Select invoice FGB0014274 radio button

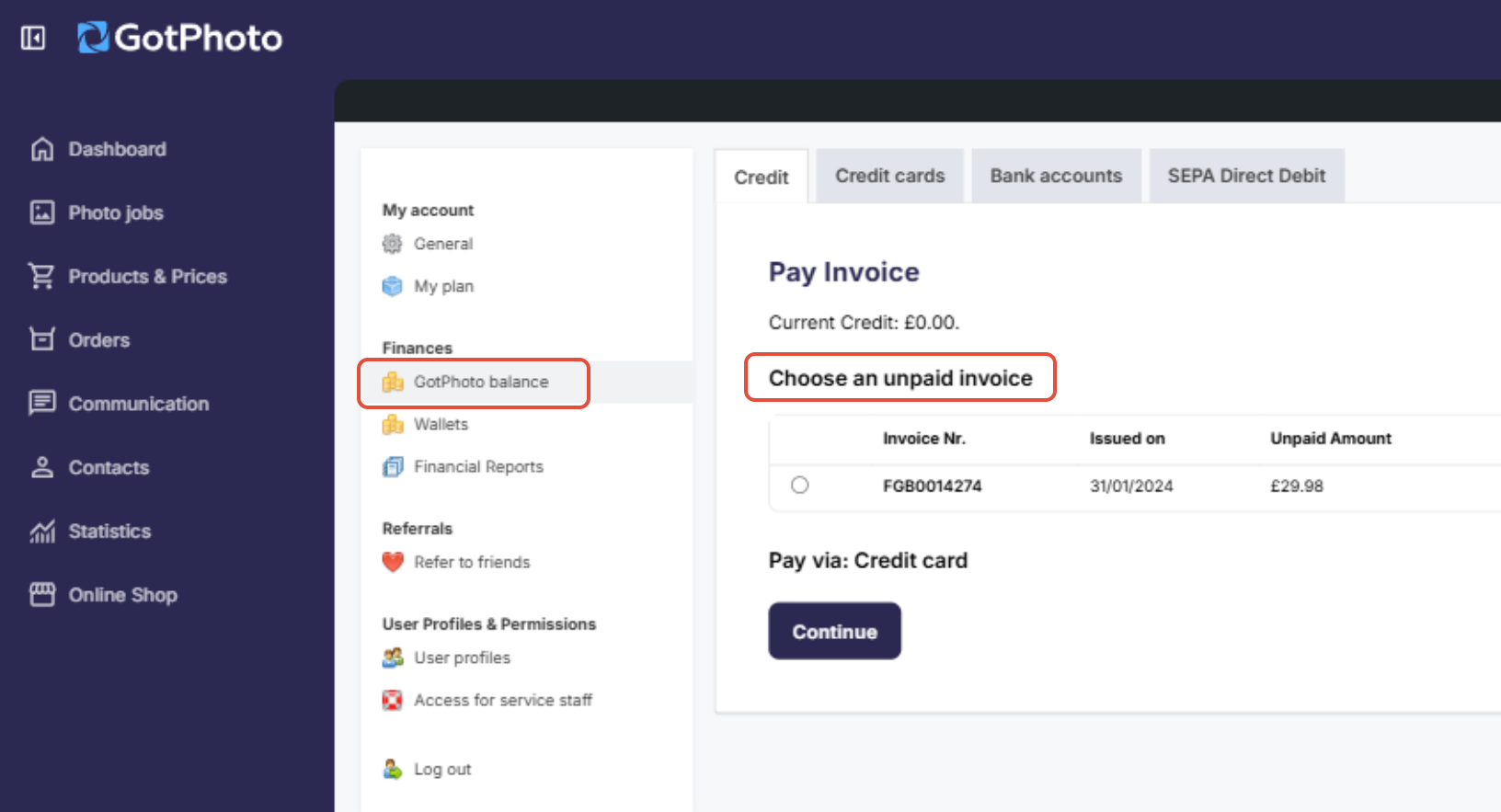tap(800, 485)
